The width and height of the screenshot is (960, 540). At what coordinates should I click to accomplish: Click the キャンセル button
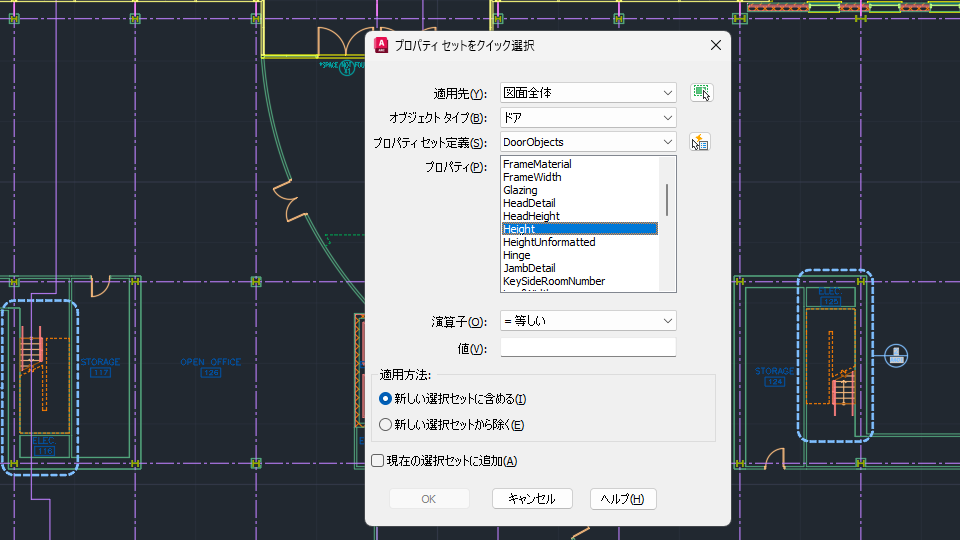[x=532, y=499]
